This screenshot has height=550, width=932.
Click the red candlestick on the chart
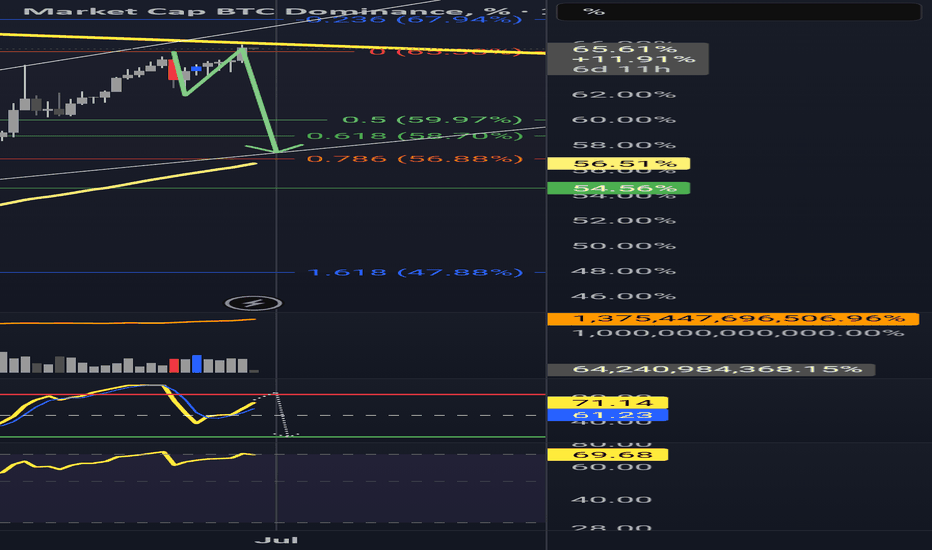click(174, 70)
